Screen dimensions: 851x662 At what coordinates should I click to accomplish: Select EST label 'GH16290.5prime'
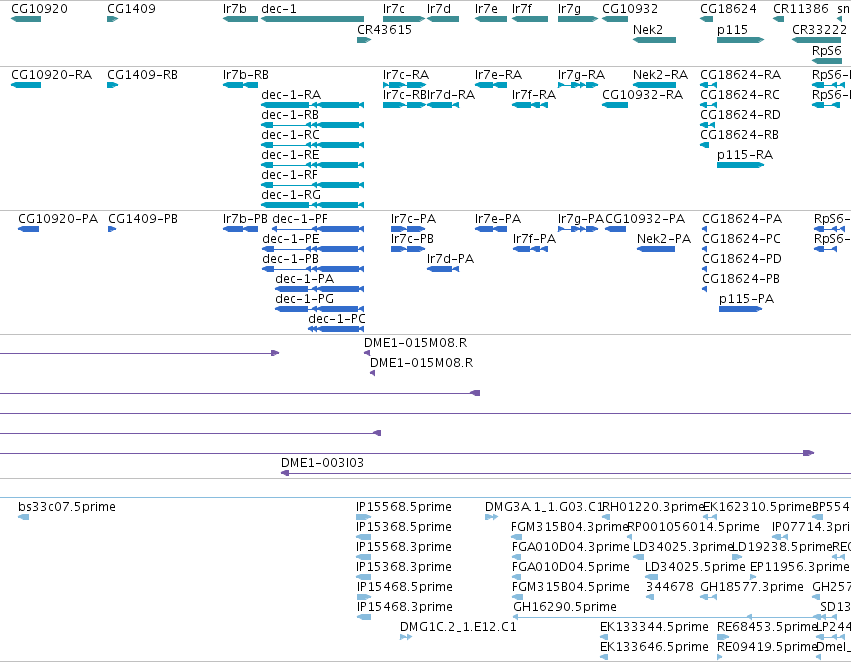coord(565,607)
